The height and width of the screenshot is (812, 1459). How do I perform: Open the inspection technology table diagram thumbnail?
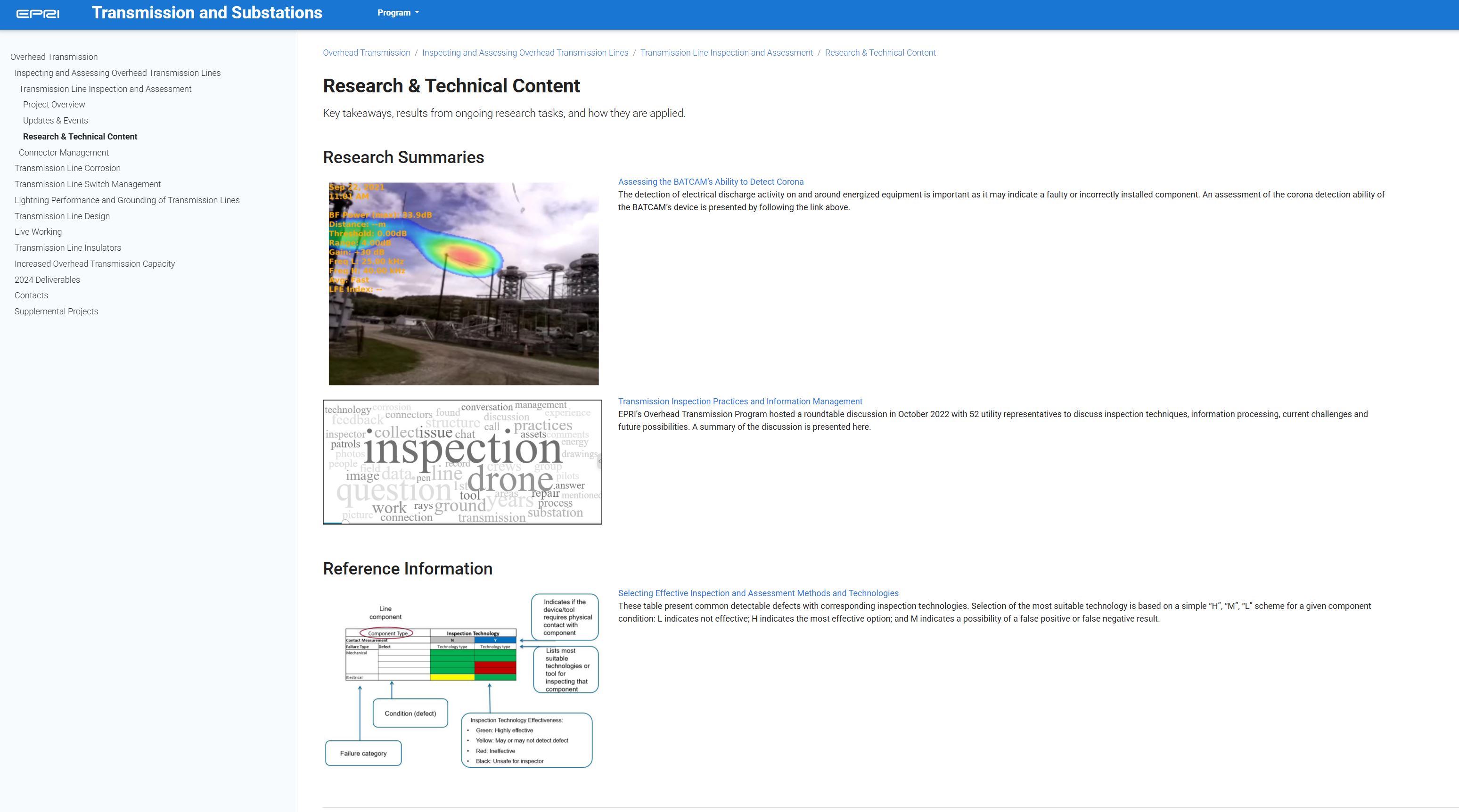tap(462, 680)
